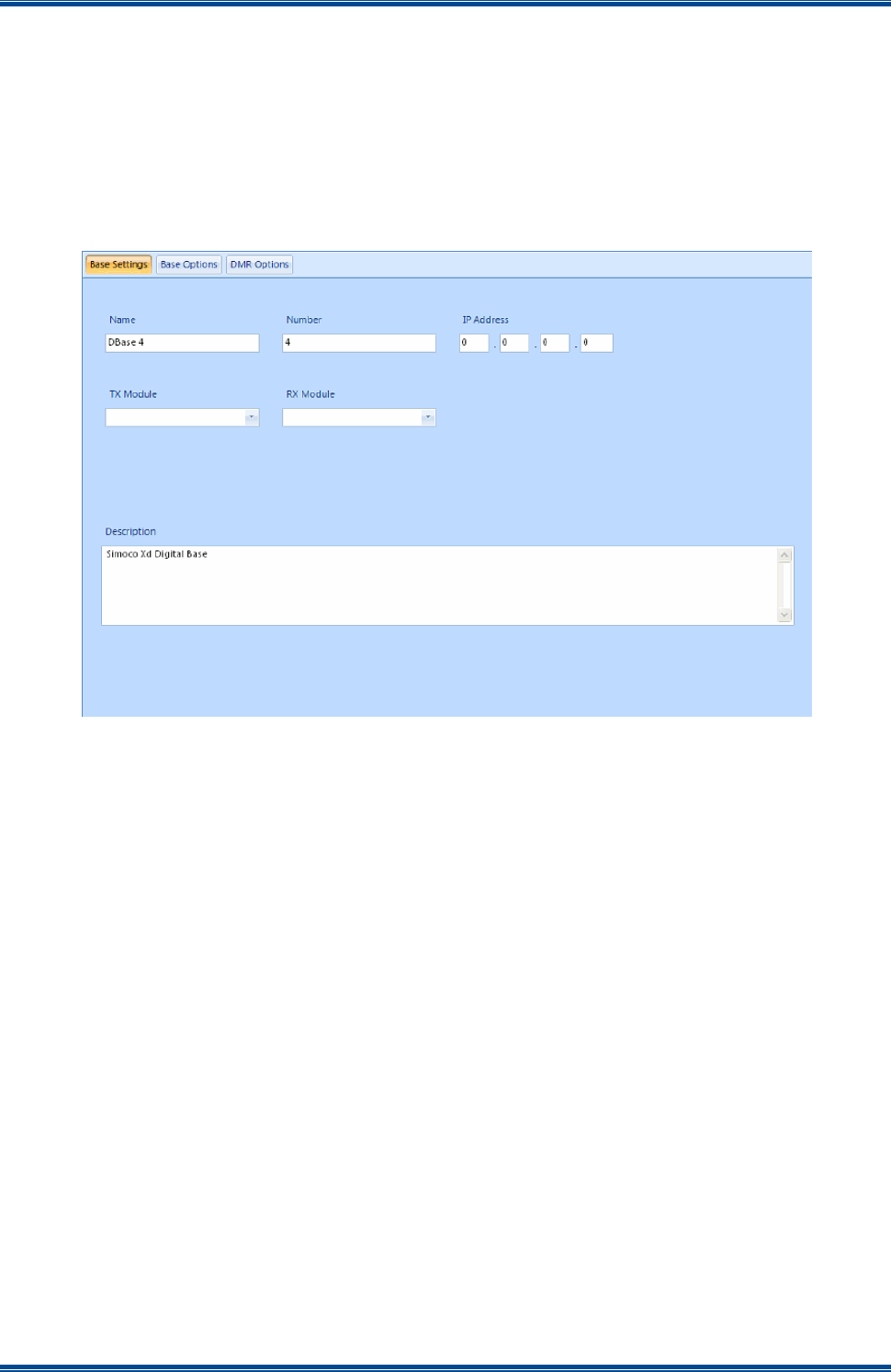Click the Description scrollbar up arrow
The width and height of the screenshot is (891, 1372).
(784, 556)
